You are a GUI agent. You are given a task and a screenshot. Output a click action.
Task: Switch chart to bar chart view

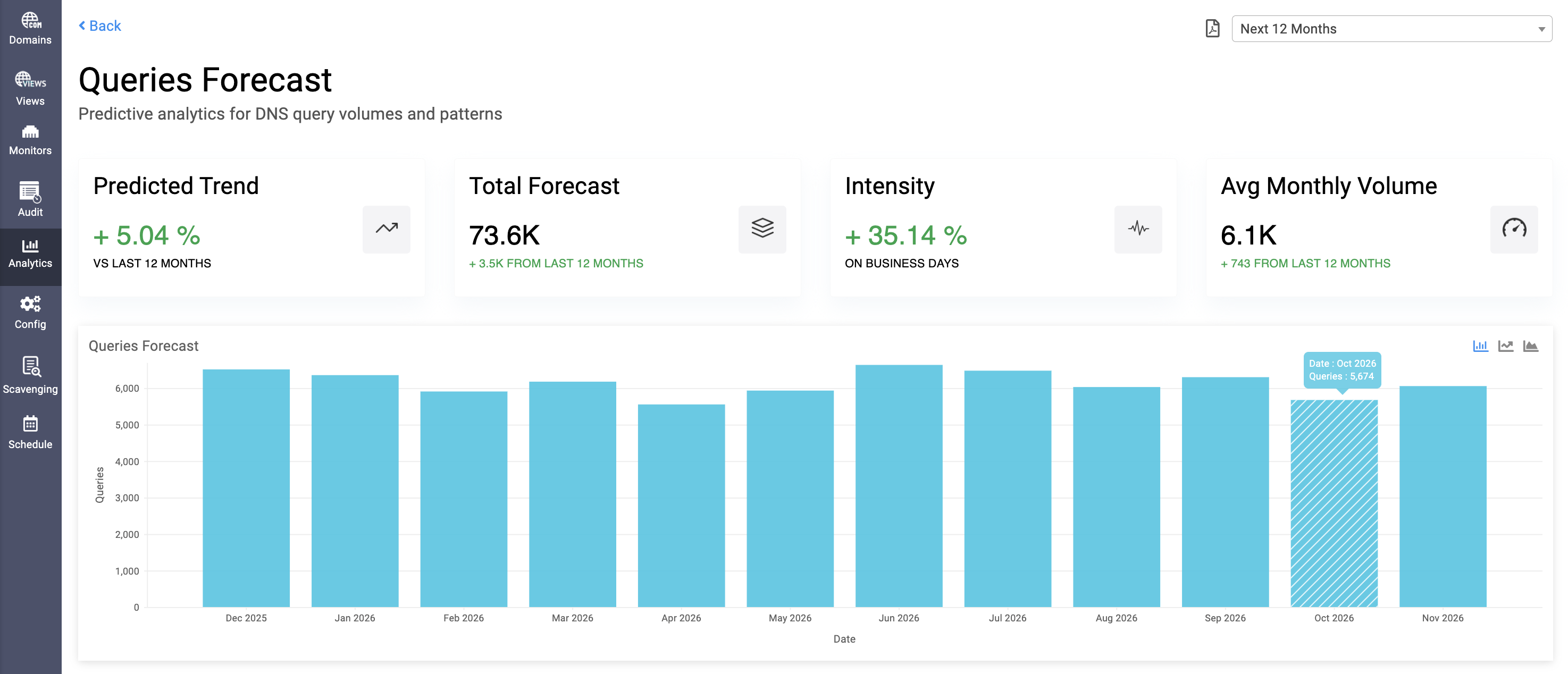point(1480,346)
